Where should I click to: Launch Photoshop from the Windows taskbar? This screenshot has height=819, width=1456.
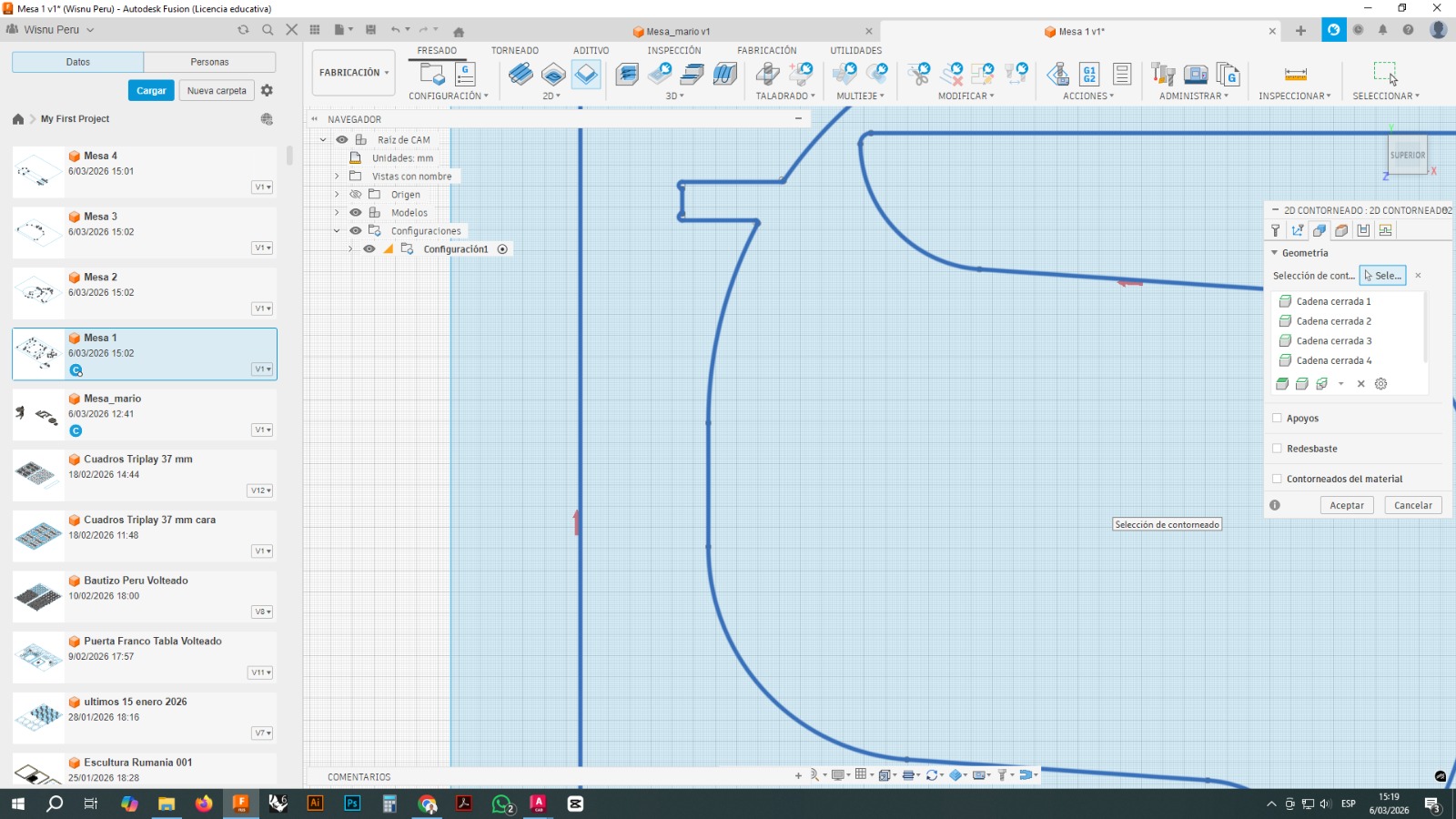pyautogui.click(x=352, y=804)
